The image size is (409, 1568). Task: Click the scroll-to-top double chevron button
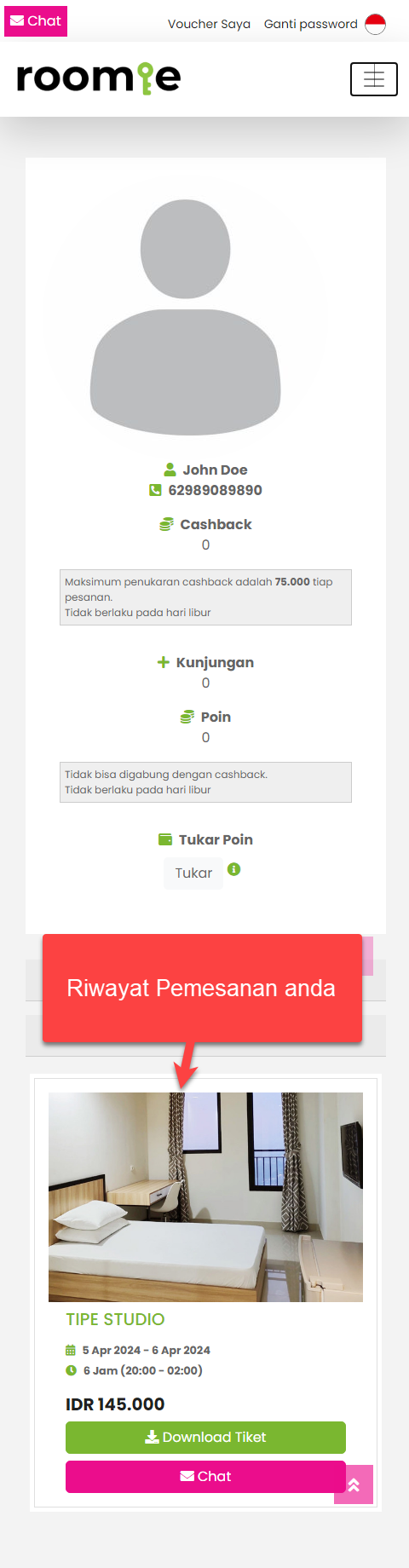pos(354,1484)
